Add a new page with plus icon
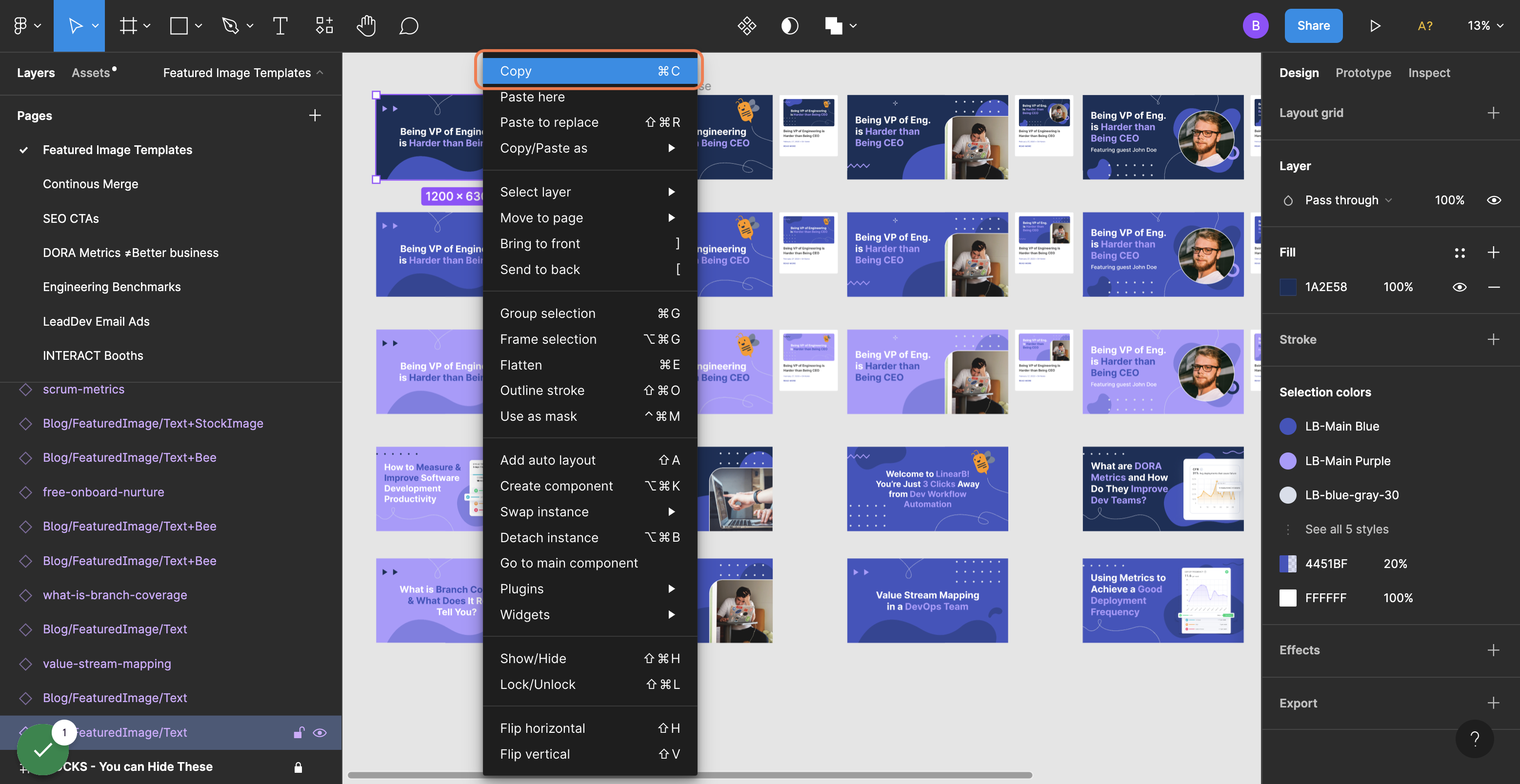Image resolution: width=1520 pixels, height=784 pixels. (x=315, y=115)
